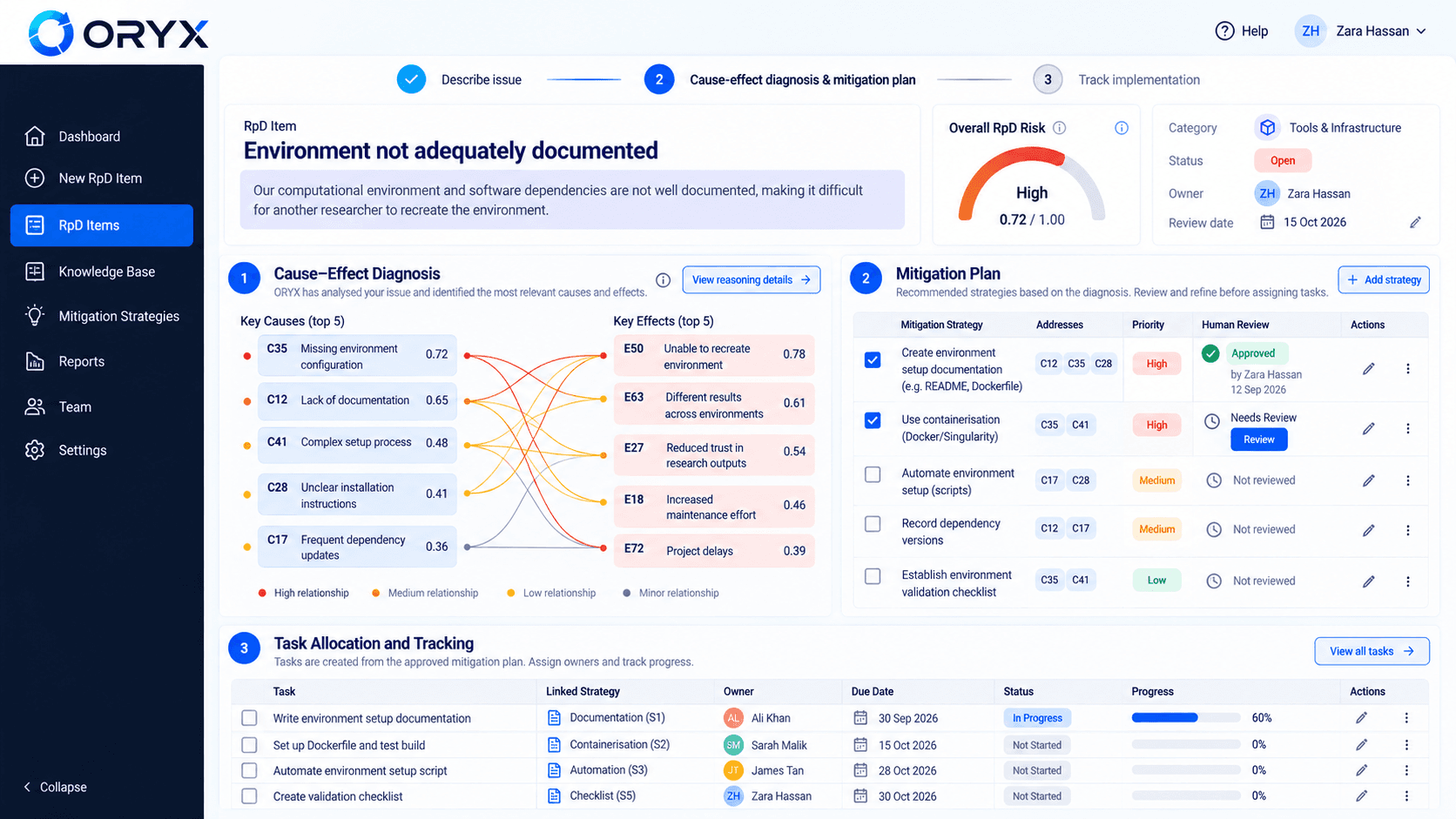Edit the 'Automate environment setup (scripts)' strategy
This screenshot has height=819, width=1456.
(x=1368, y=480)
